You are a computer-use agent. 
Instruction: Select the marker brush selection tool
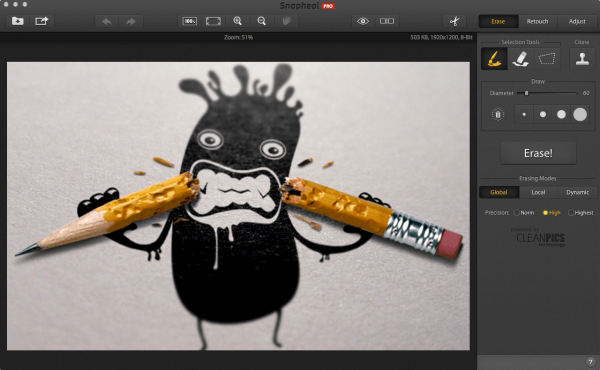(x=494, y=59)
